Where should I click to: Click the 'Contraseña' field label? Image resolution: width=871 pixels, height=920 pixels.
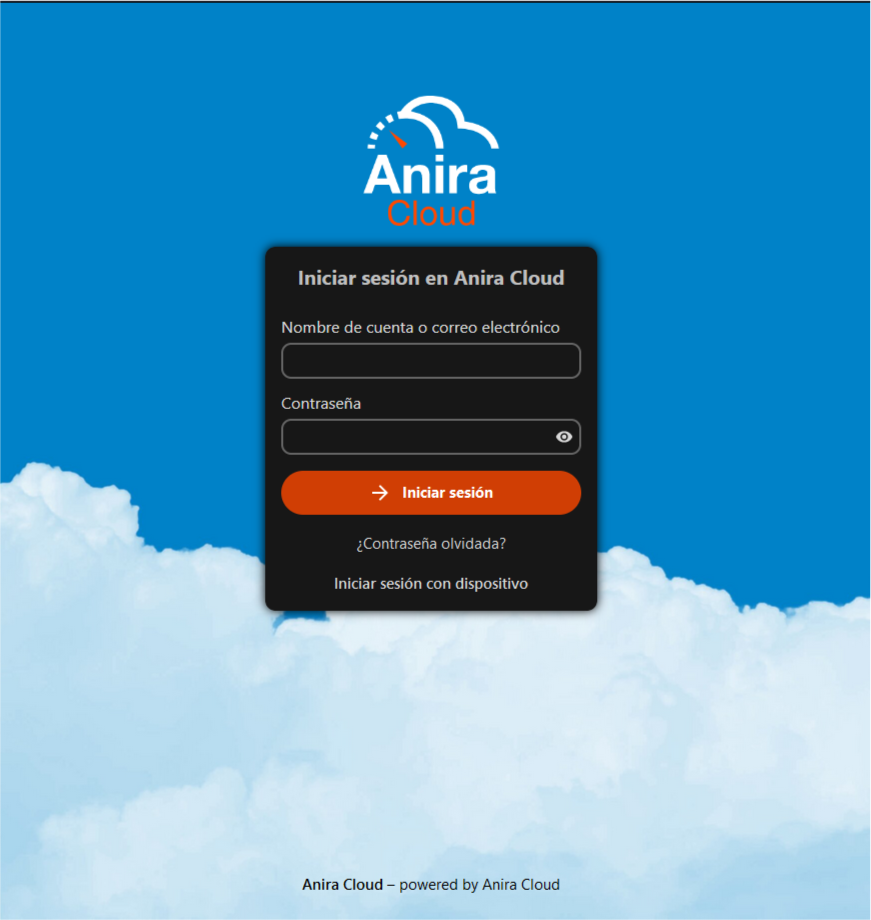point(321,404)
